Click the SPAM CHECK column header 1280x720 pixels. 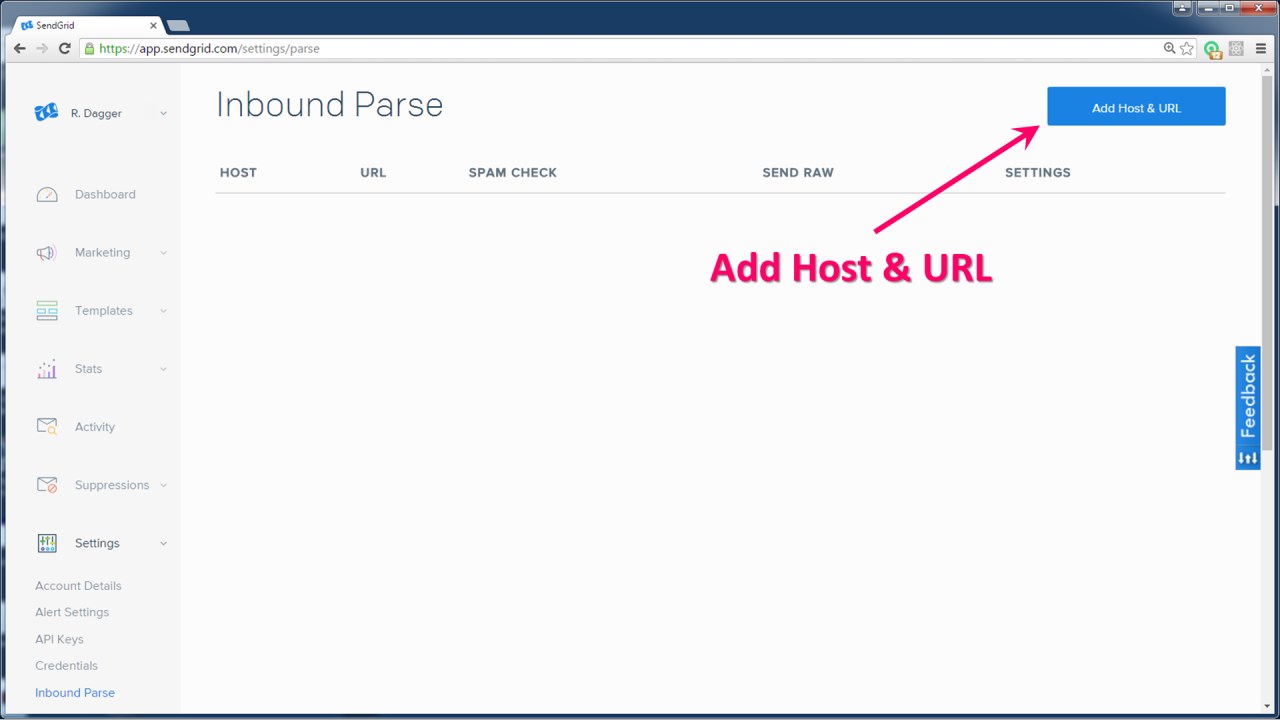pos(513,172)
